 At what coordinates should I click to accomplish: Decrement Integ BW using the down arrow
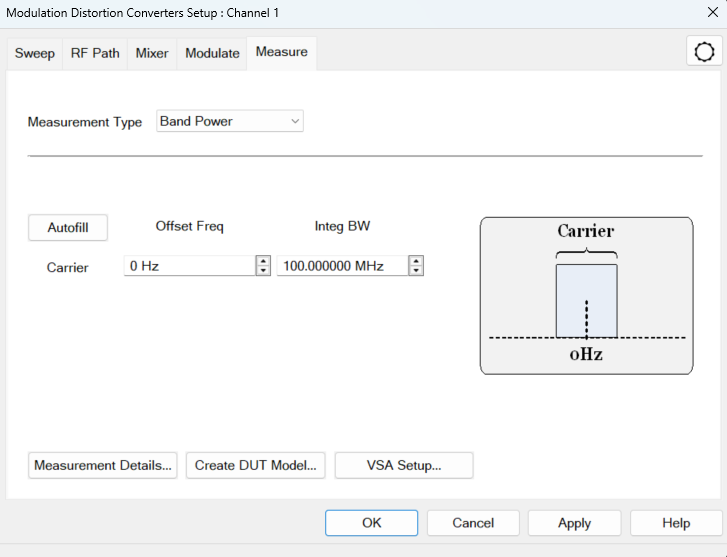point(416,271)
